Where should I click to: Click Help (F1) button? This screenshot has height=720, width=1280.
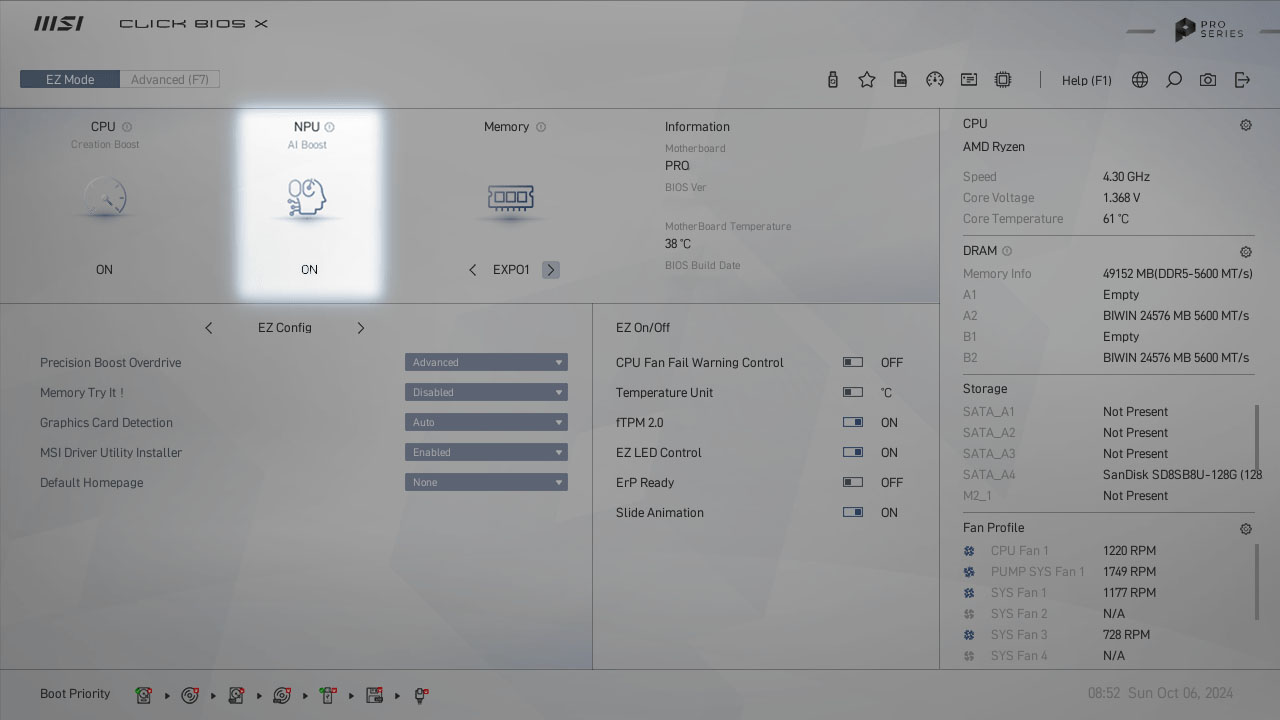1086,80
